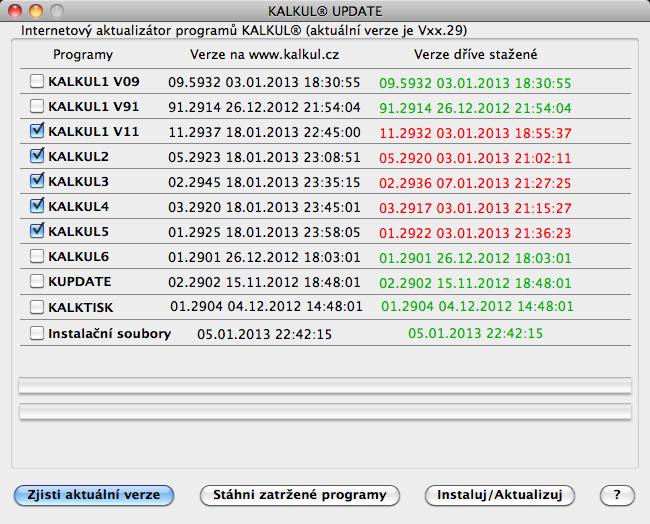Uncheck the KALKUL1 V11 checkbox
Viewport: 650px width, 524px height.
[37, 131]
